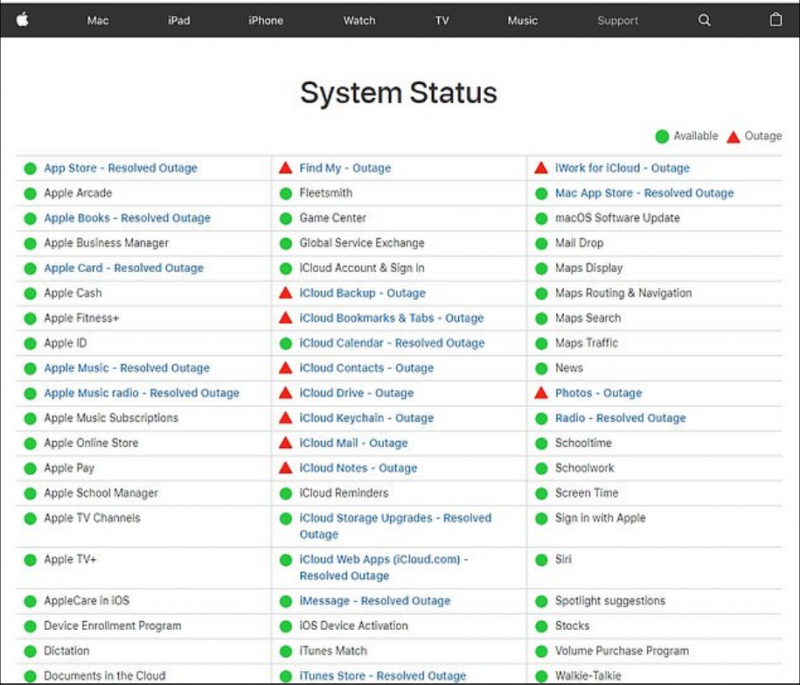
Task: Open Mac App Store - Resolved Outage link
Action: pos(644,193)
